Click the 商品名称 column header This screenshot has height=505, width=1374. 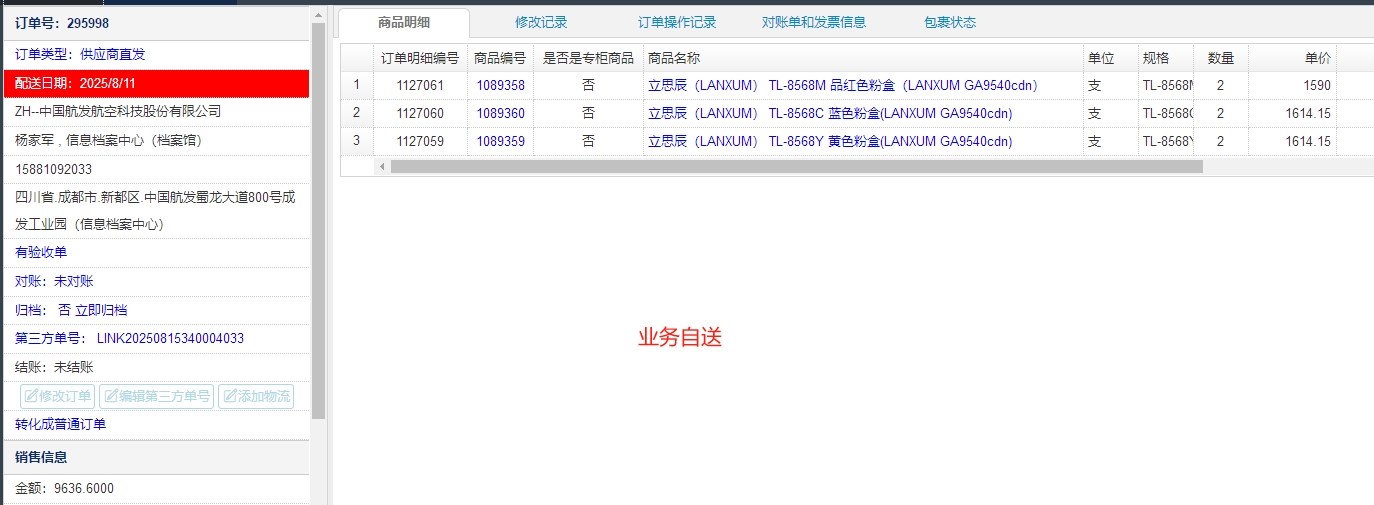tap(674, 58)
